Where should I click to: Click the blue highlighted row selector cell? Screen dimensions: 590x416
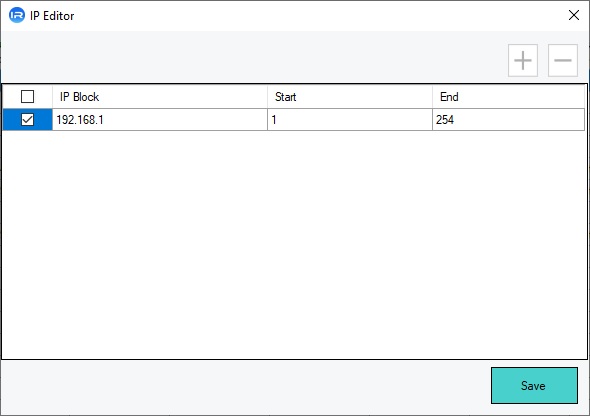[x=27, y=120]
